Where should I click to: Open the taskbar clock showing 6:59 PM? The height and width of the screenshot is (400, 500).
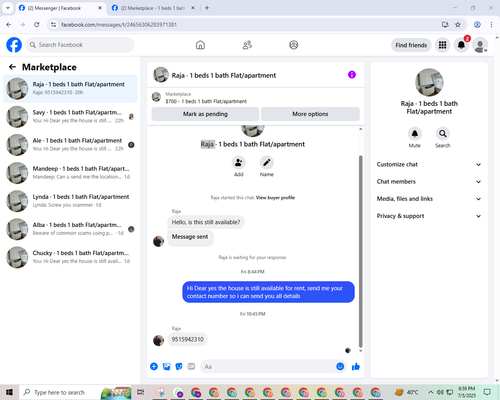click(x=467, y=392)
